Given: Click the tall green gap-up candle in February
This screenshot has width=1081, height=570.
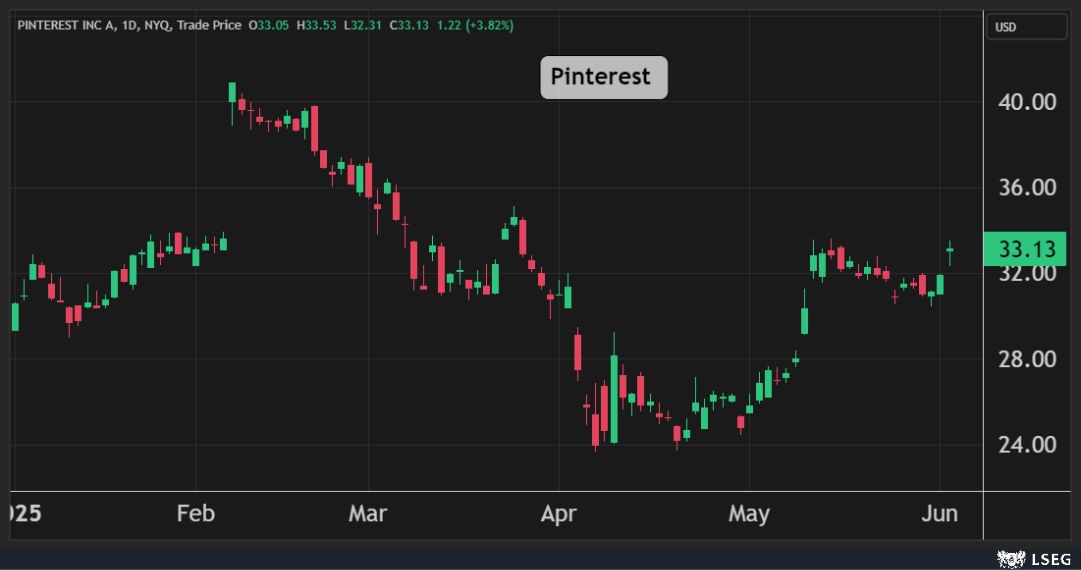Looking at the screenshot, I should click(232, 93).
